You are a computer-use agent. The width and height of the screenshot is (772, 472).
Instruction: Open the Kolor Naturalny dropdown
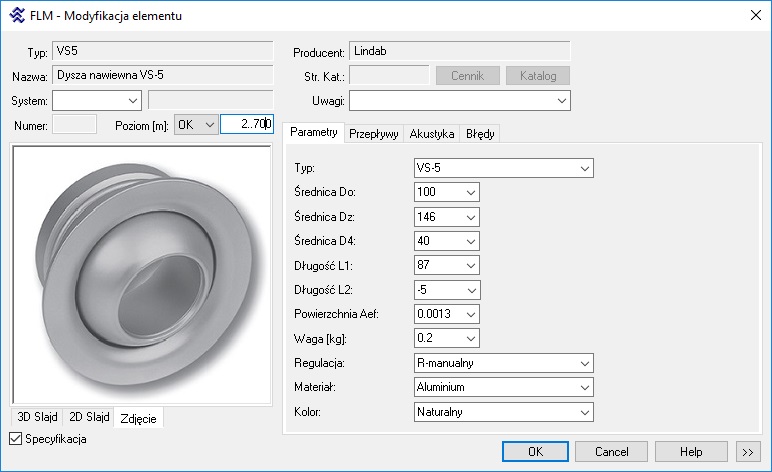pos(504,412)
